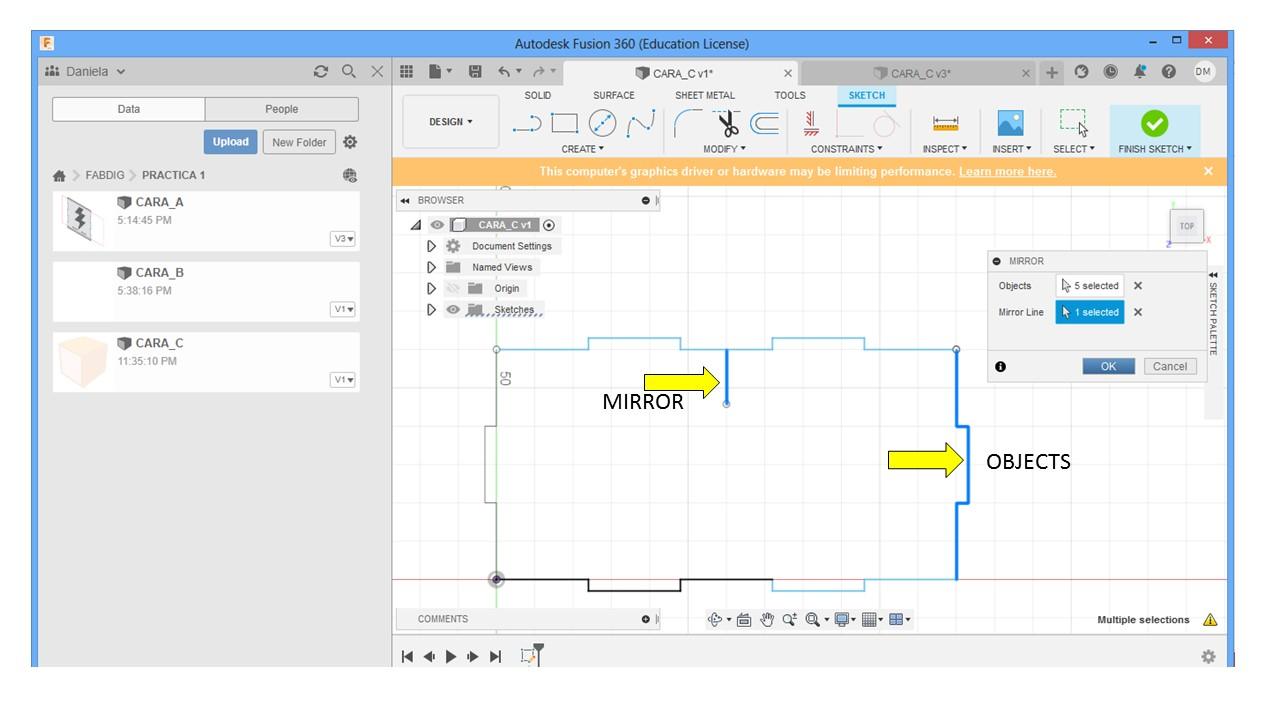
Task: Open the Measure tool in Inspect
Action: [945, 123]
